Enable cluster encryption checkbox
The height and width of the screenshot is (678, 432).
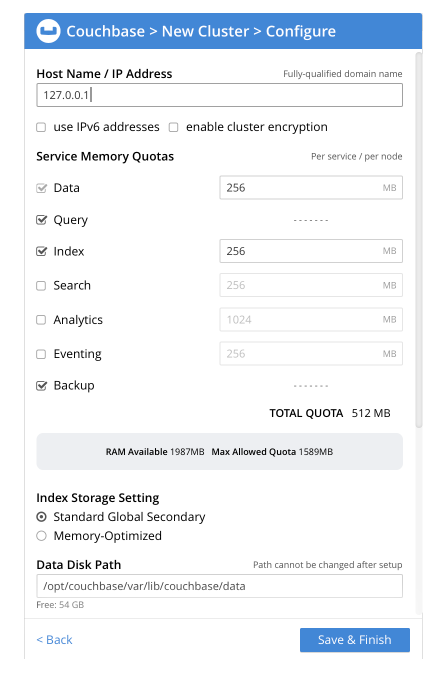pyautogui.click(x=173, y=127)
